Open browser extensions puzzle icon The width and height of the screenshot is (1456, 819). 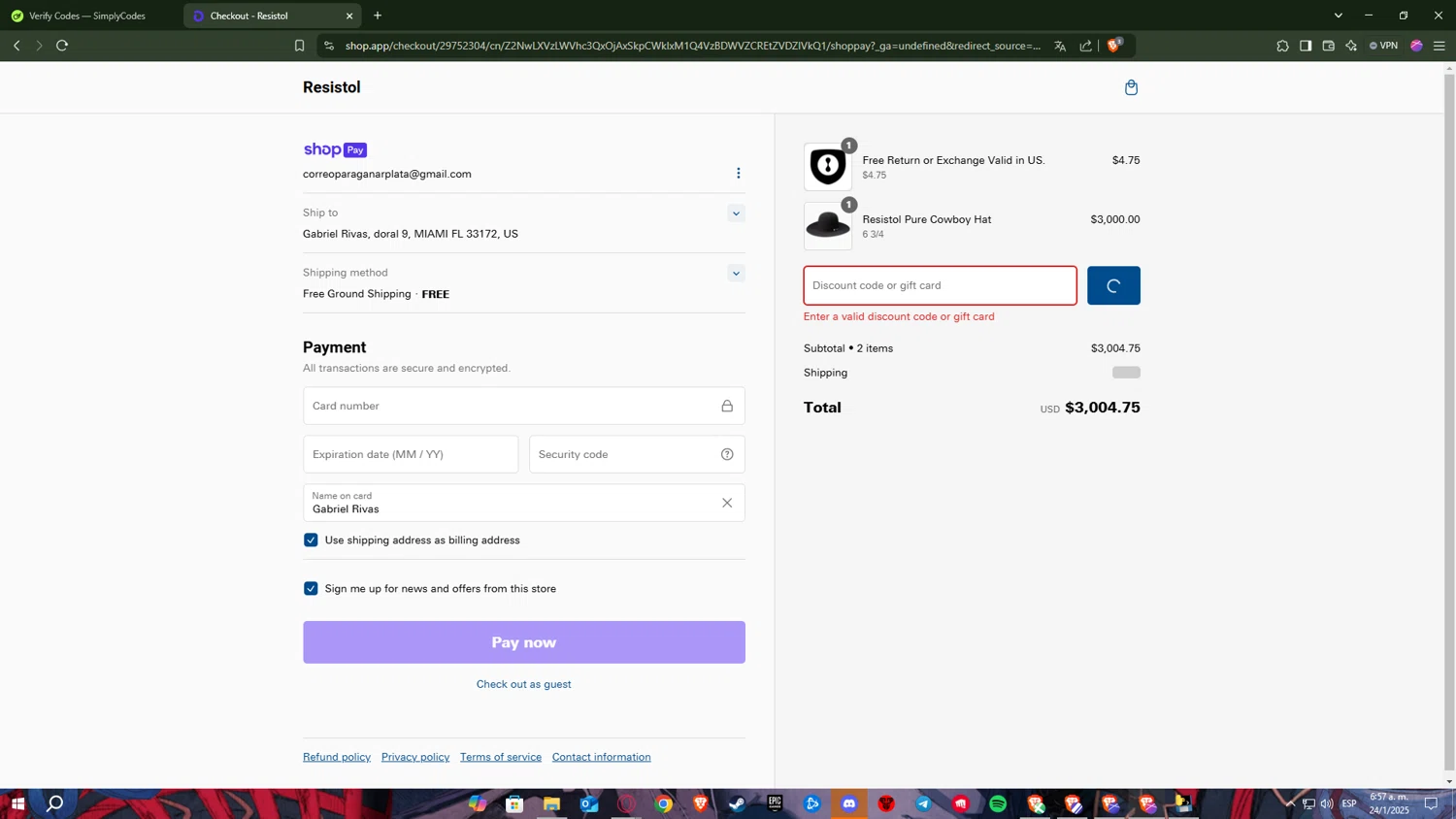pyautogui.click(x=1282, y=46)
